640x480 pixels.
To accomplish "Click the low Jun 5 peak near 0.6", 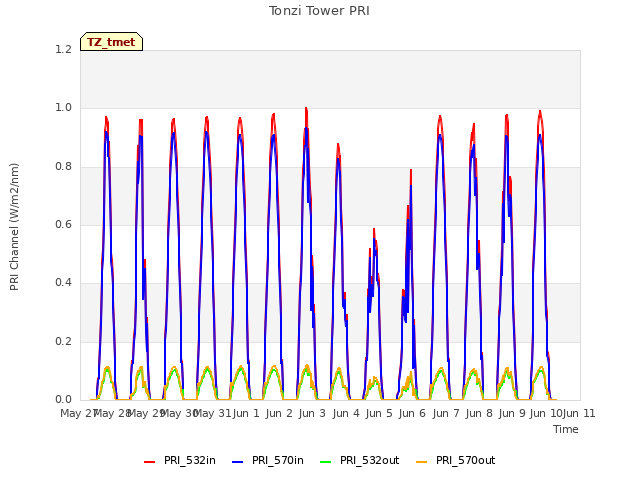I will pos(374,230).
